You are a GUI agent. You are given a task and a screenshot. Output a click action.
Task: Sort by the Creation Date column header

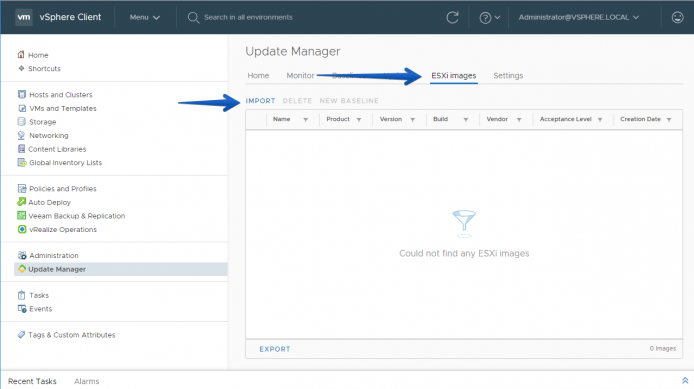point(640,119)
